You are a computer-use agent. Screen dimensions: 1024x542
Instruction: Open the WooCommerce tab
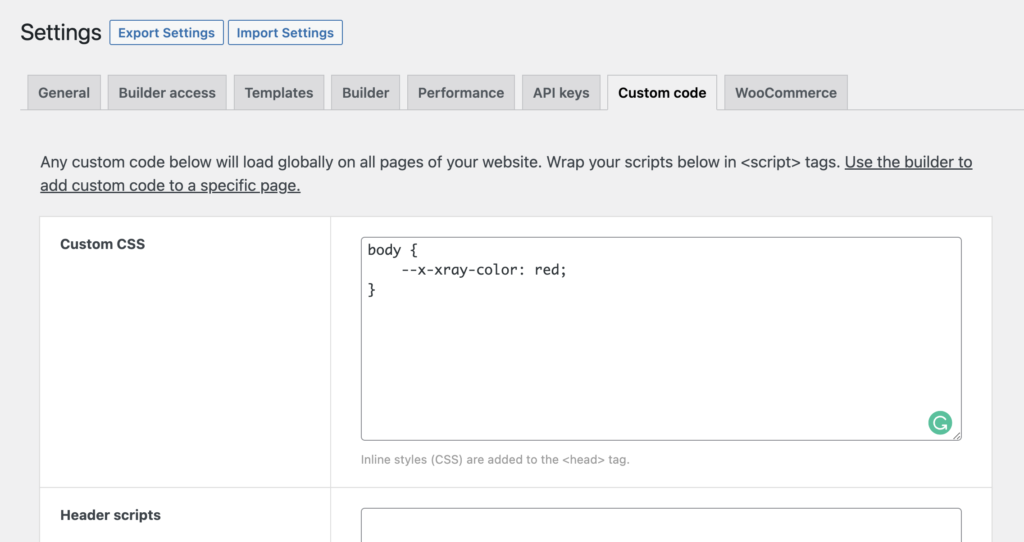coord(786,93)
